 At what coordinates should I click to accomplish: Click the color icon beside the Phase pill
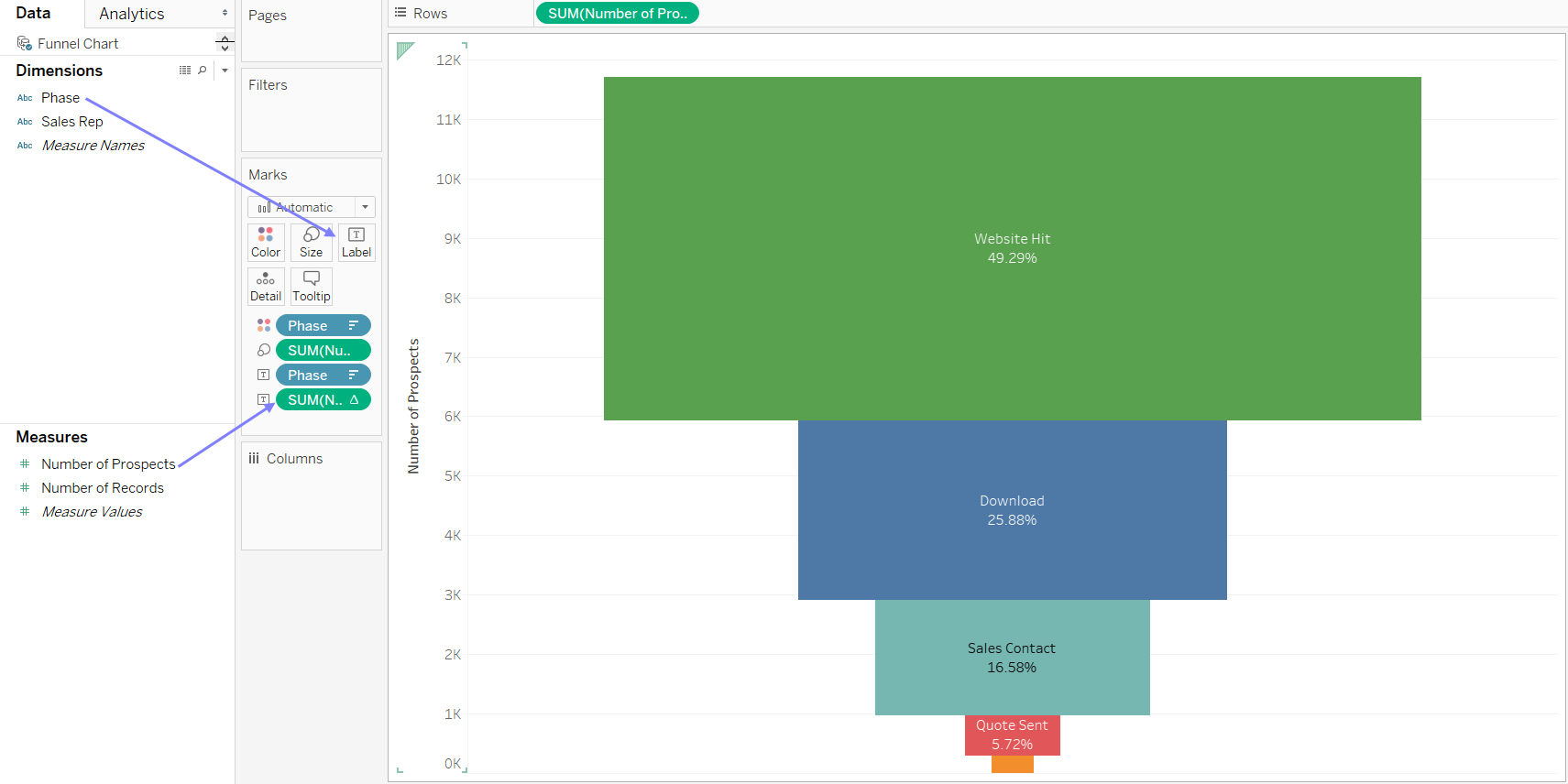coord(264,325)
